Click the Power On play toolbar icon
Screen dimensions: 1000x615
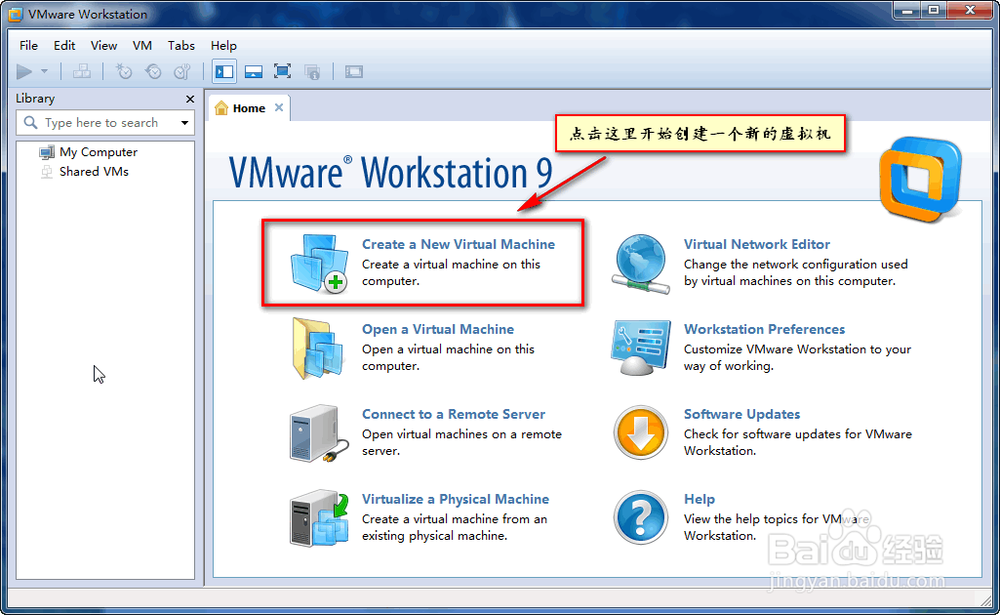pyautogui.click(x=24, y=71)
